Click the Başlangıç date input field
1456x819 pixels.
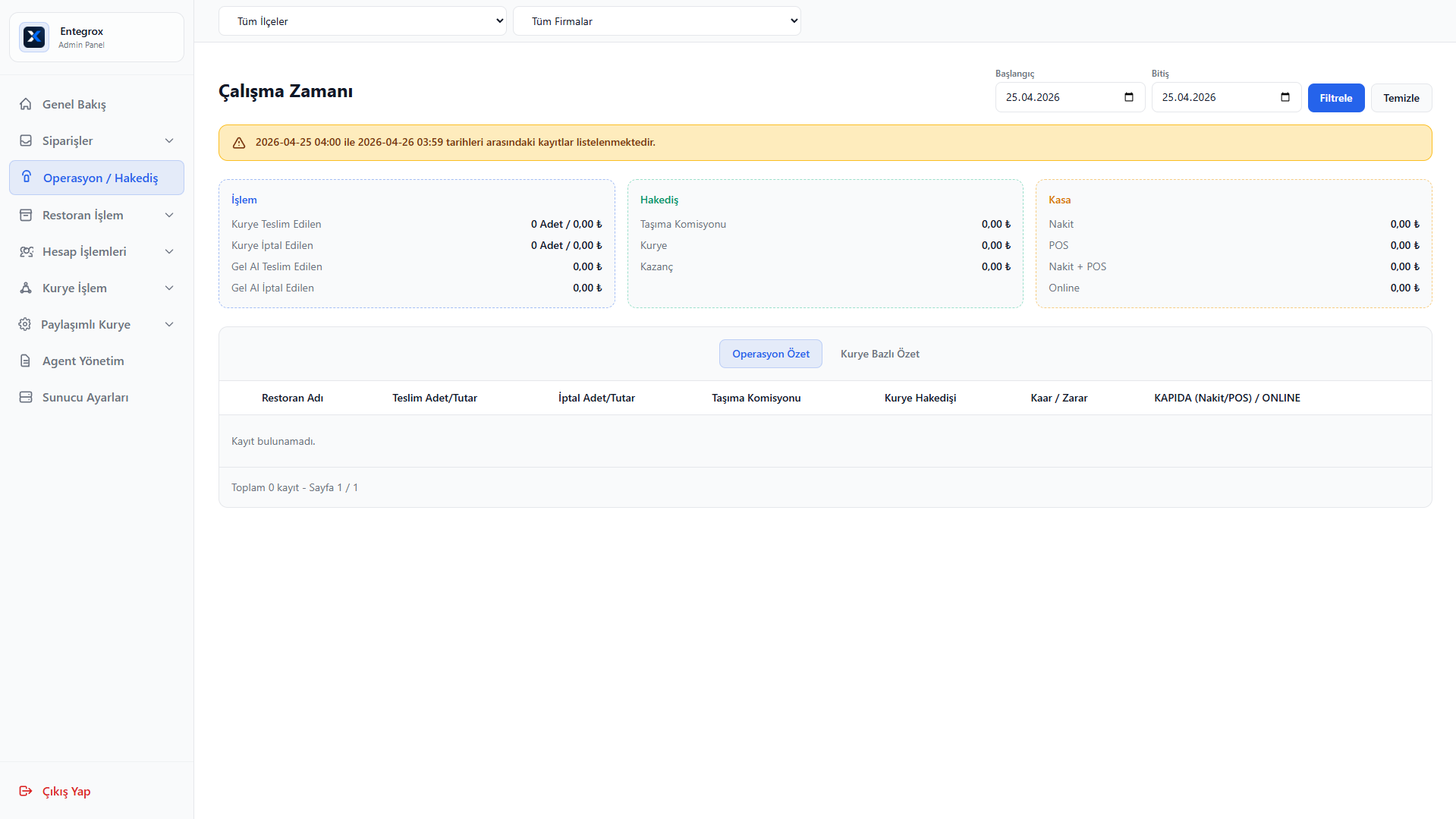(1070, 97)
